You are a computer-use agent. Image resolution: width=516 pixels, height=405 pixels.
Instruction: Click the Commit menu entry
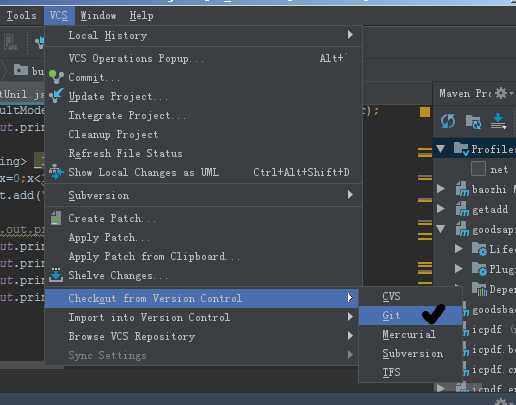(203, 77)
